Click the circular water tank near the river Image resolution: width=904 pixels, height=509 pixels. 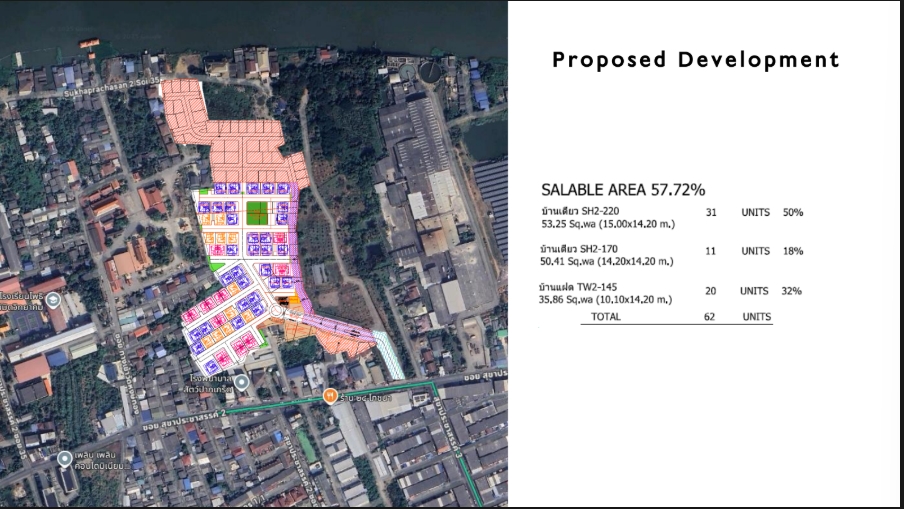[x=430, y=71]
